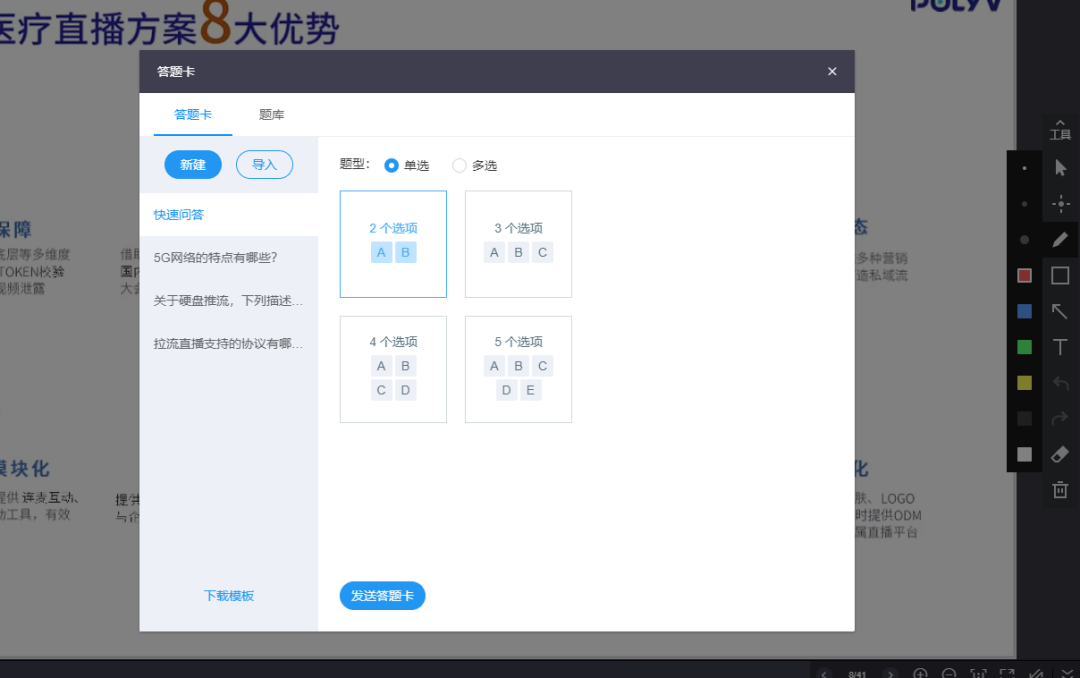The image size is (1080, 678).
Task: Select the rectangle shape tool
Action: (1060, 276)
